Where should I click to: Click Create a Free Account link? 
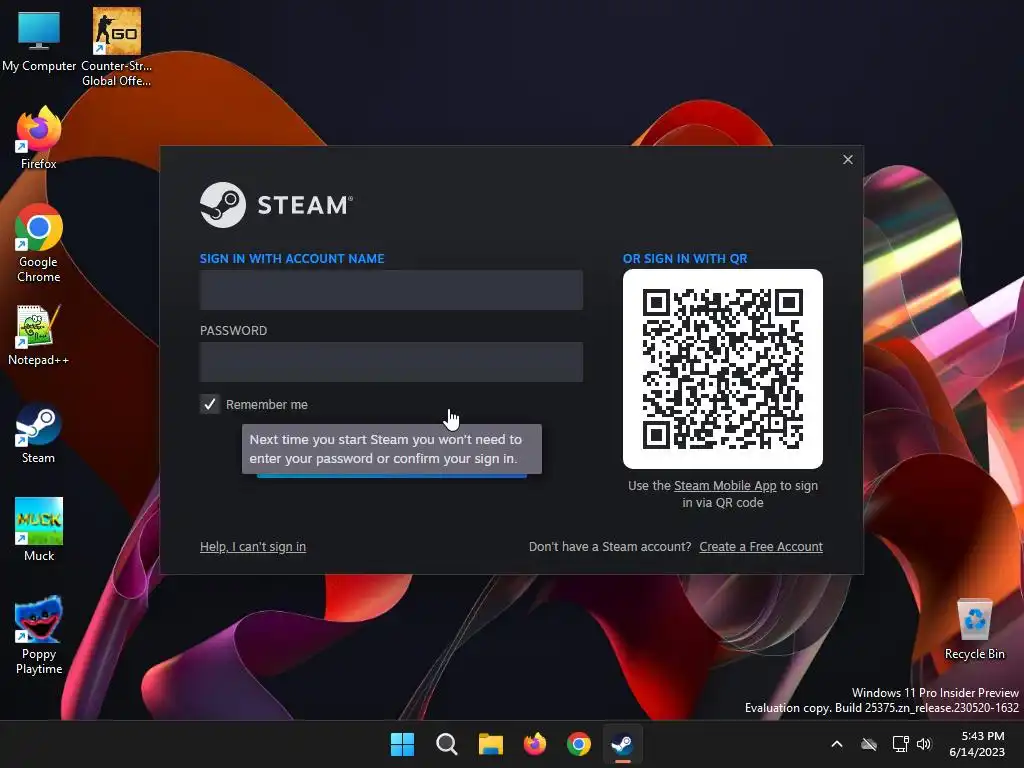[761, 547]
